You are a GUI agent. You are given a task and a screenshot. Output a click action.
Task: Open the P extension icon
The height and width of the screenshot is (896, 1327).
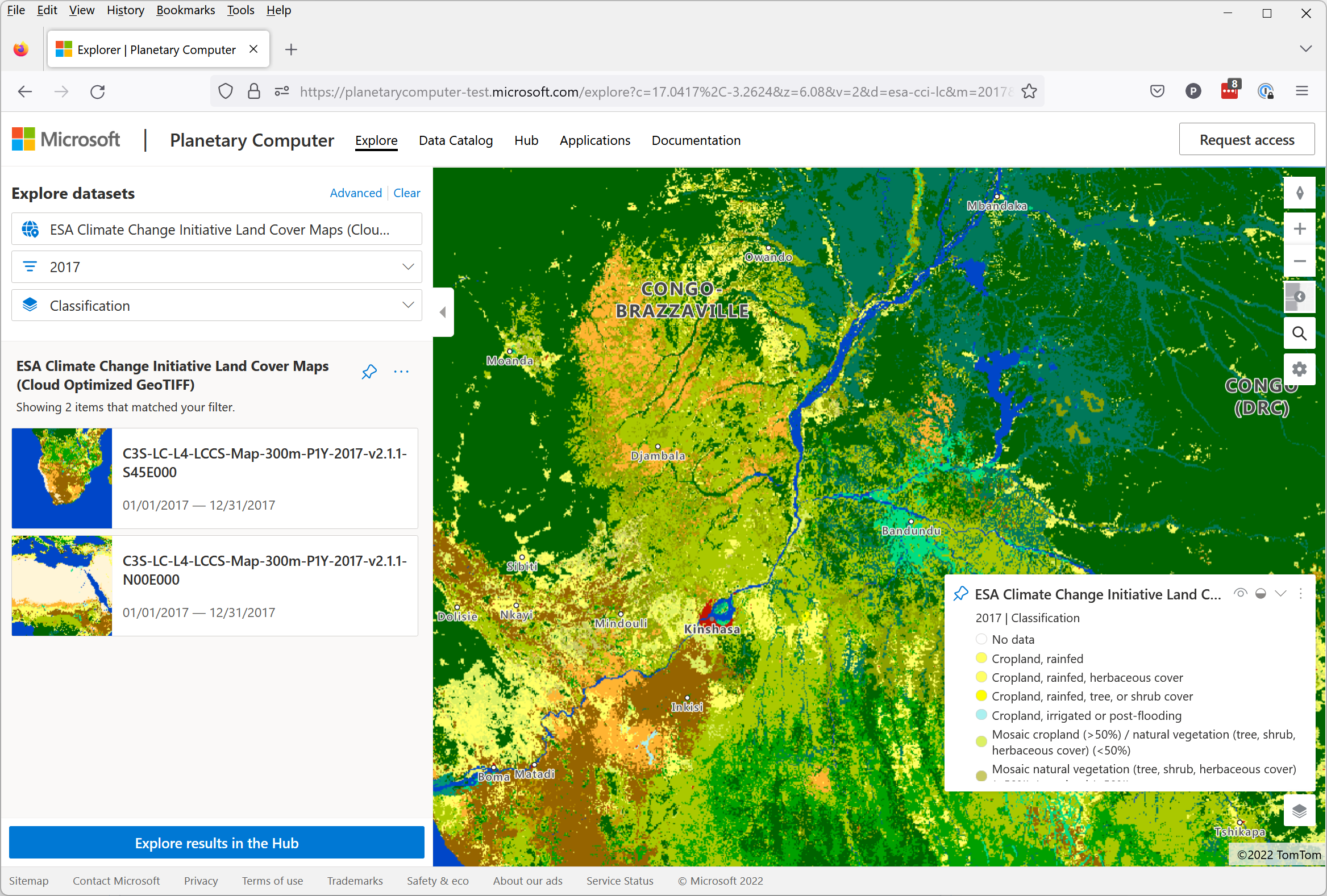pyautogui.click(x=1193, y=91)
